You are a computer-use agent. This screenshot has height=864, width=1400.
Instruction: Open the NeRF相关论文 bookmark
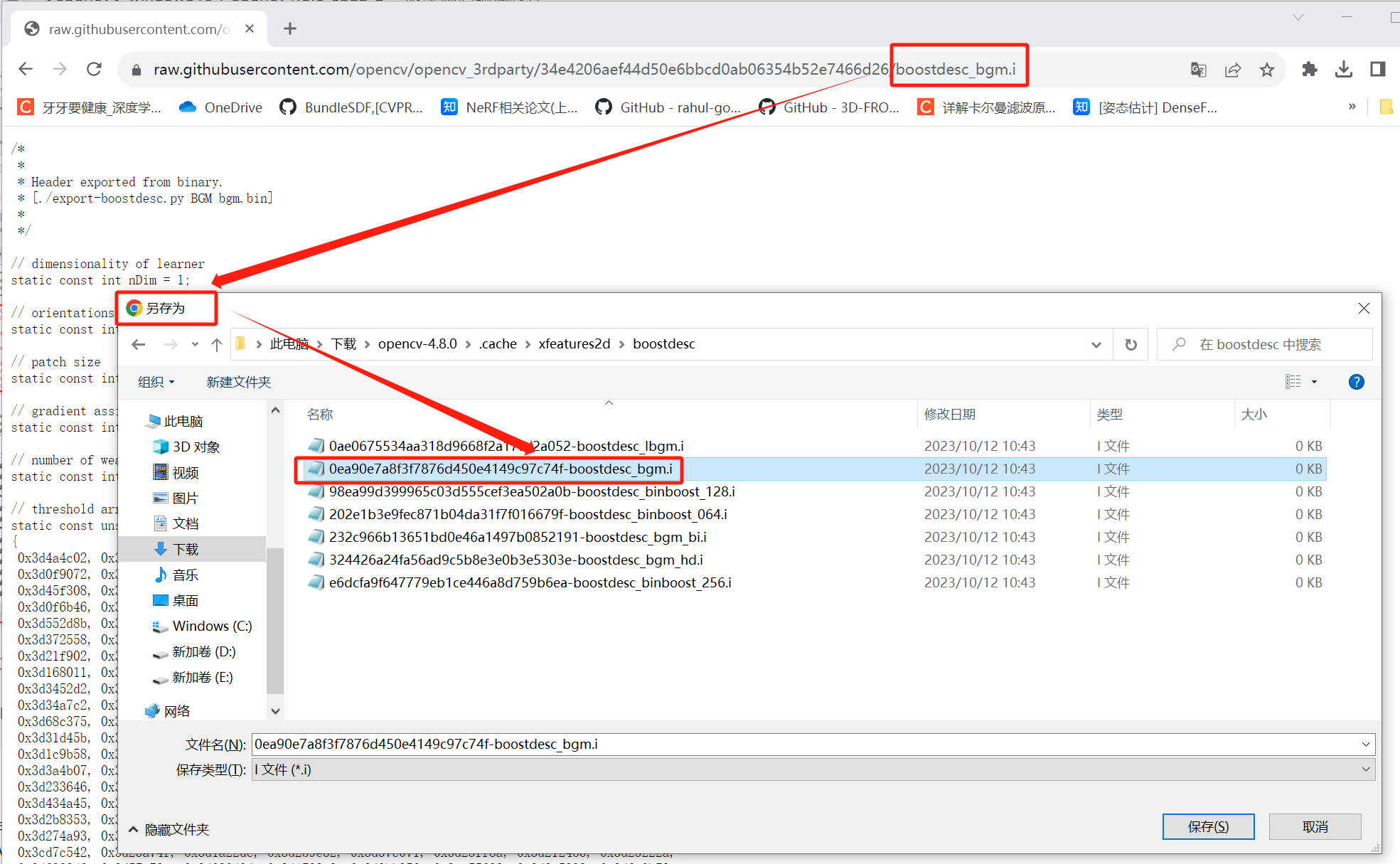(509, 107)
